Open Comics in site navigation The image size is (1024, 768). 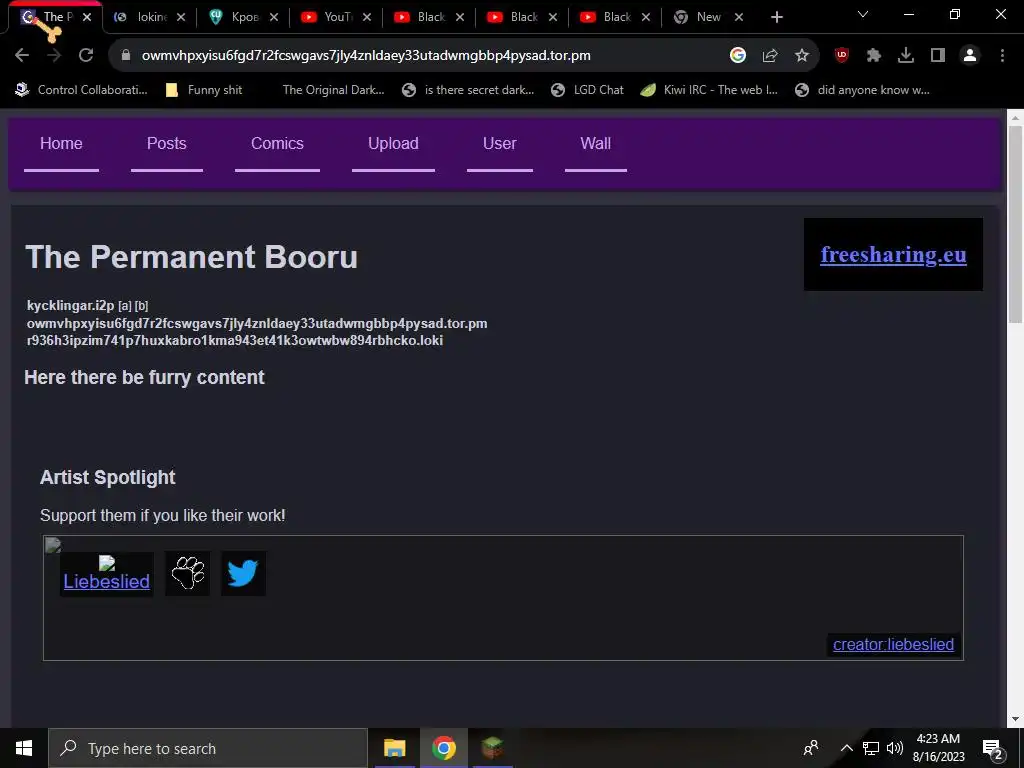pyautogui.click(x=278, y=144)
